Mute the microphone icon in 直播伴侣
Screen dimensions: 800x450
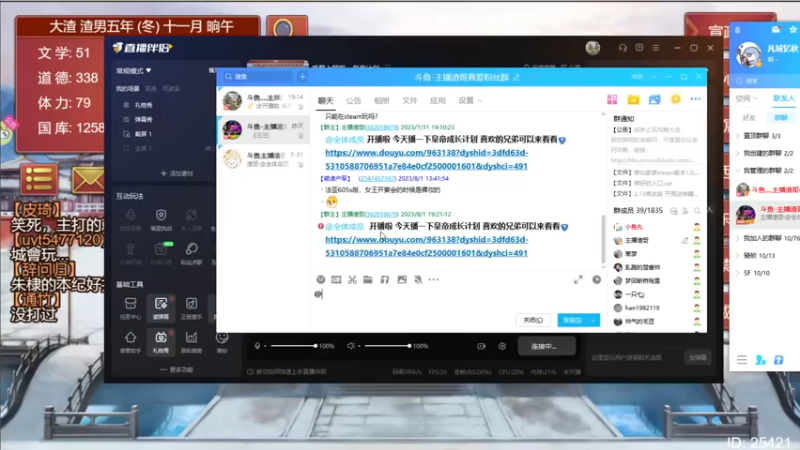click(257, 346)
